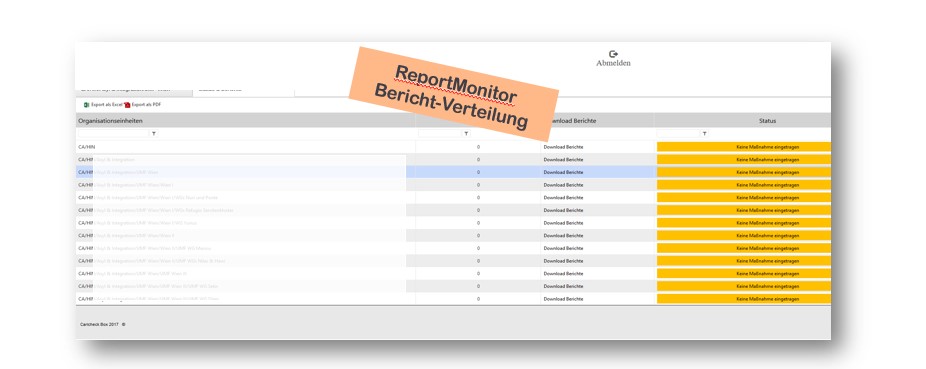The image size is (926, 369).
Task: Click the Excel export icon
Action: click(x=86, y=105)
